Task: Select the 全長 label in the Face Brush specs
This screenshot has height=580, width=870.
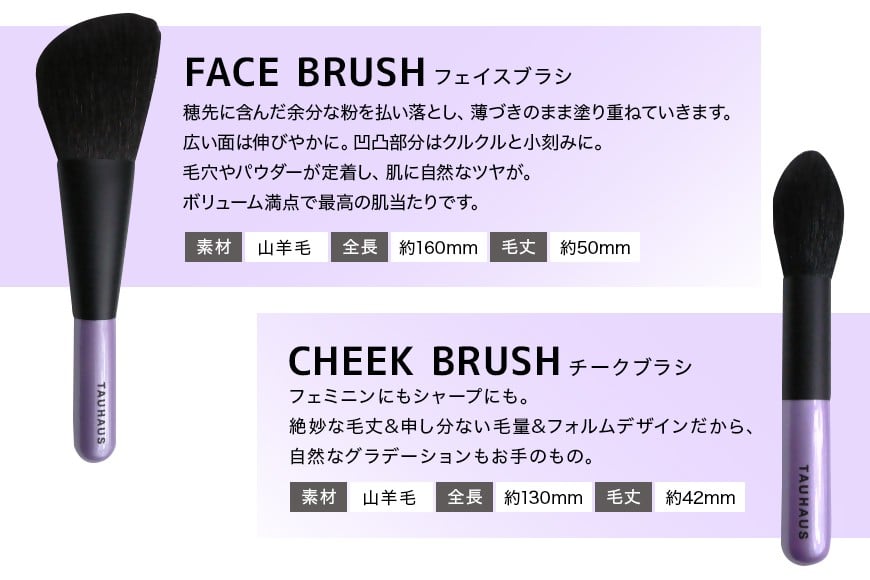Action: pyautogui.click(x=360, y=247)
